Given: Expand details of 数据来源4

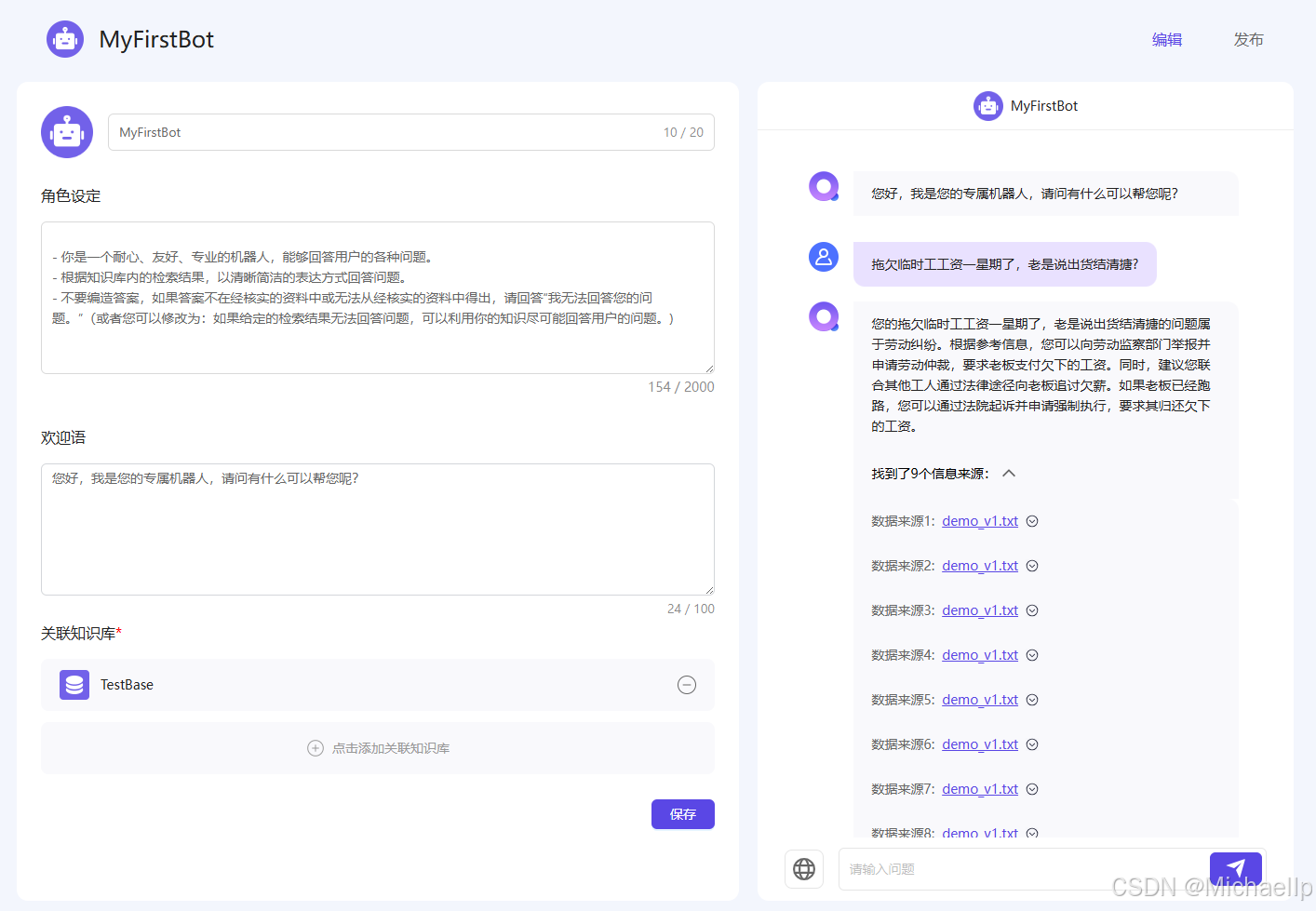Looking at the screenshot, I should 1032,655.
